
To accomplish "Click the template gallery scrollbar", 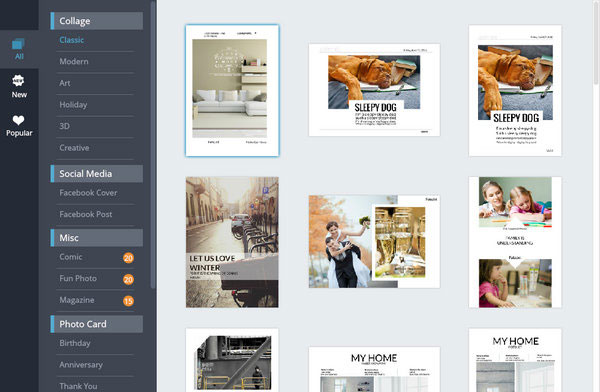I will (596, 42).
